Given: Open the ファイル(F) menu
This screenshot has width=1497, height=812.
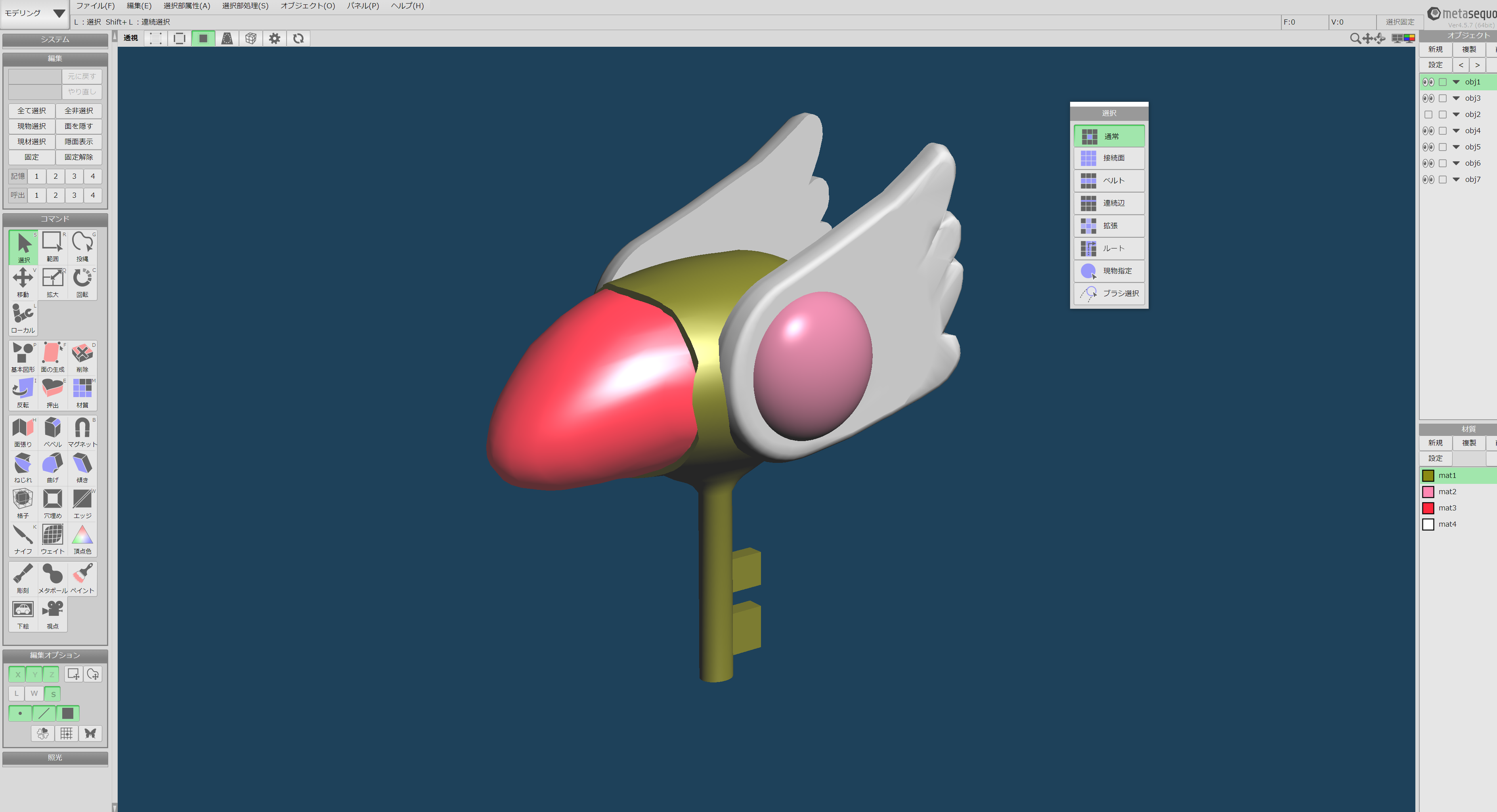Looking at the screenshot, I should (x=95, y=6).
